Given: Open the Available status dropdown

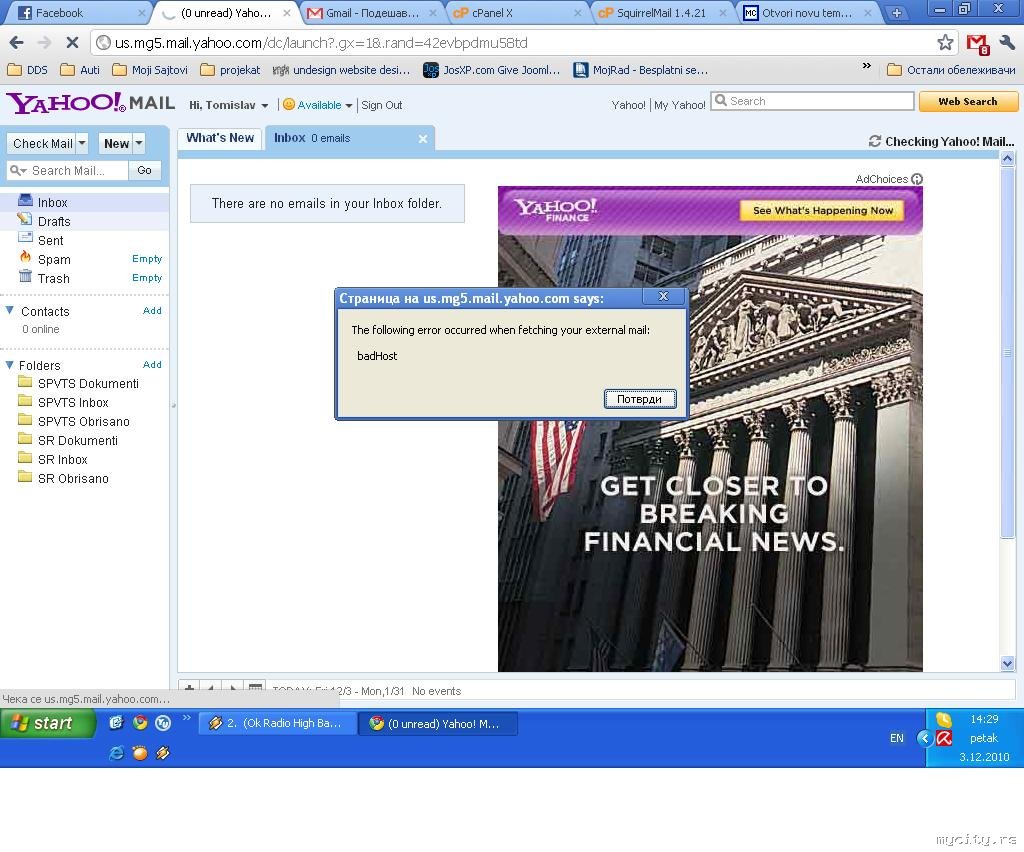Looking at the screenshot, I should (349, 106).
